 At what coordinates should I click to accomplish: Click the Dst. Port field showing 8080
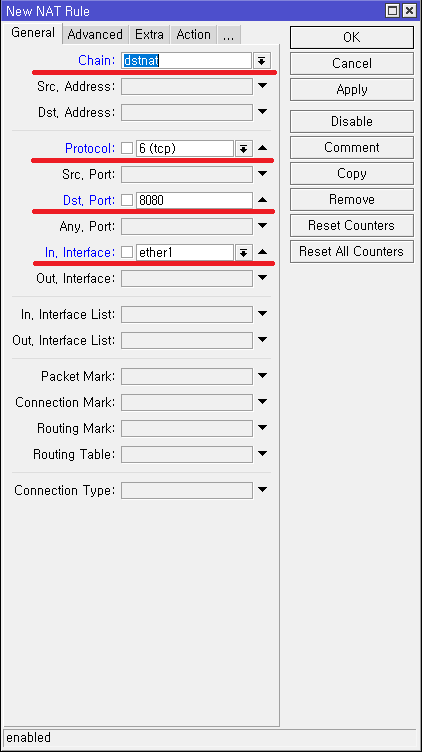(194, 200)
